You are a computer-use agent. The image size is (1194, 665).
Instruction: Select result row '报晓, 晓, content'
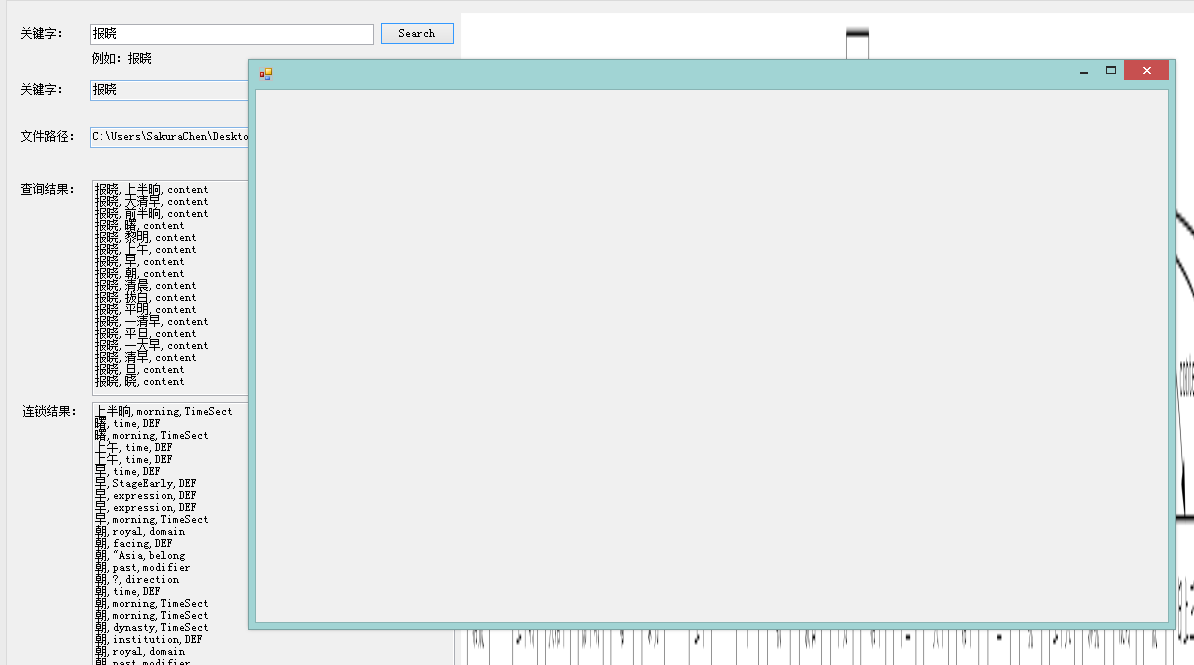tap(139, 382)
